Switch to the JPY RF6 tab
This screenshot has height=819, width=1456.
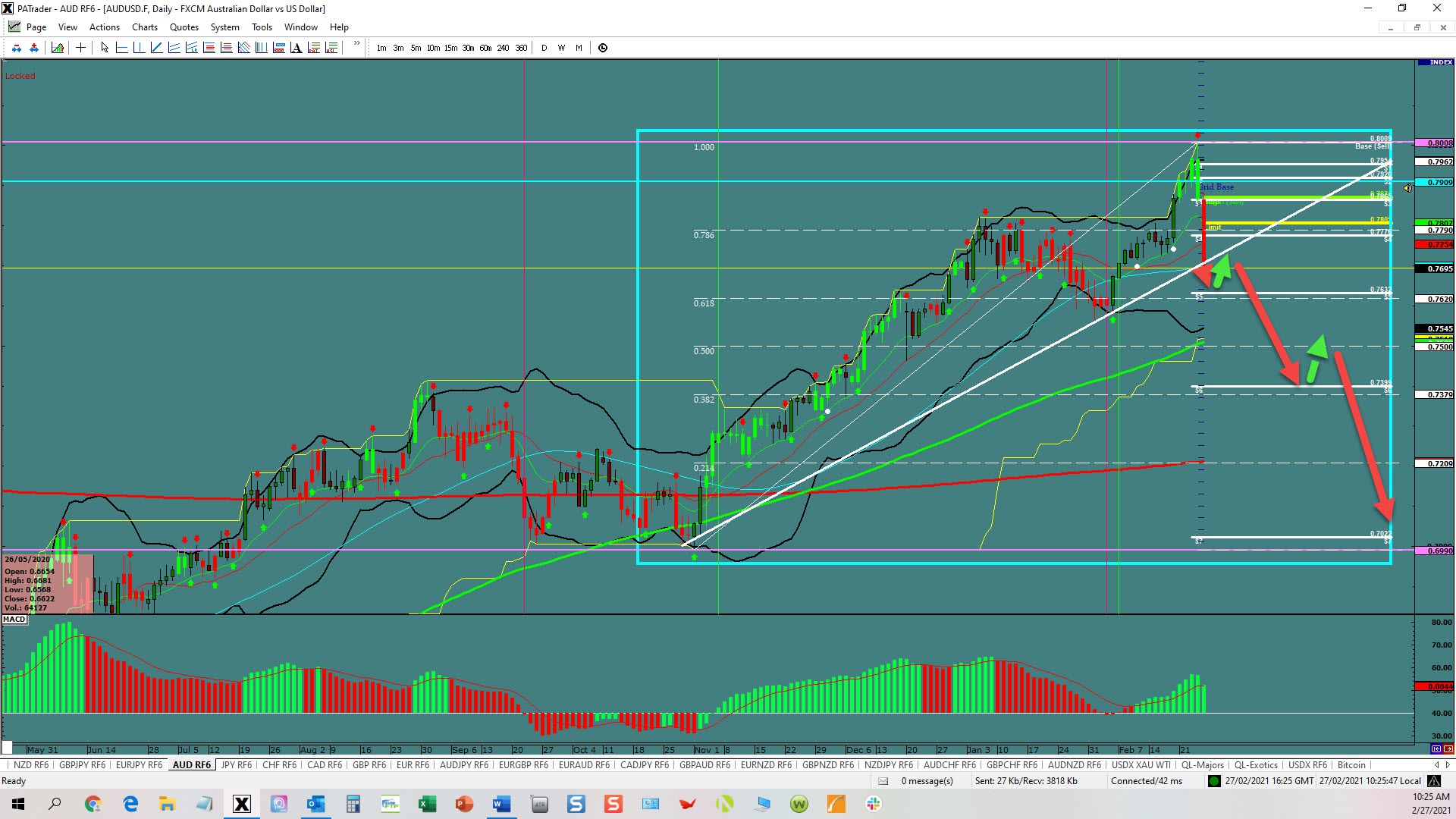(237, 765)
